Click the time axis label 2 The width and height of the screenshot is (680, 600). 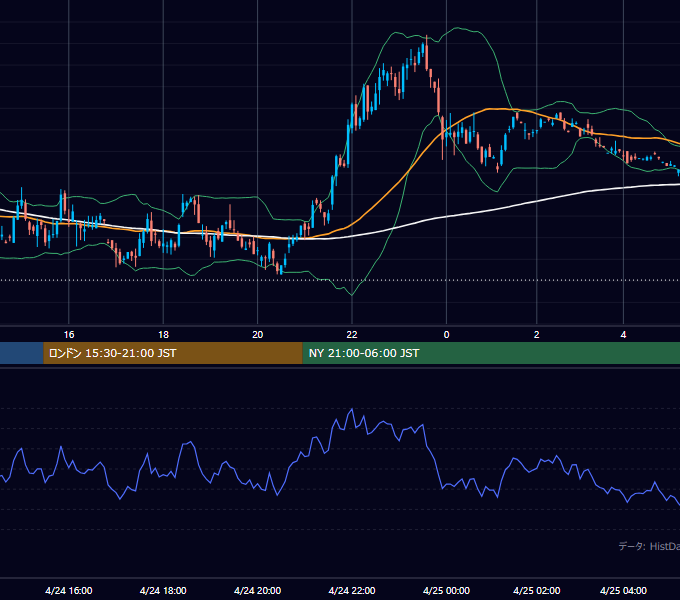coord(536,335)
